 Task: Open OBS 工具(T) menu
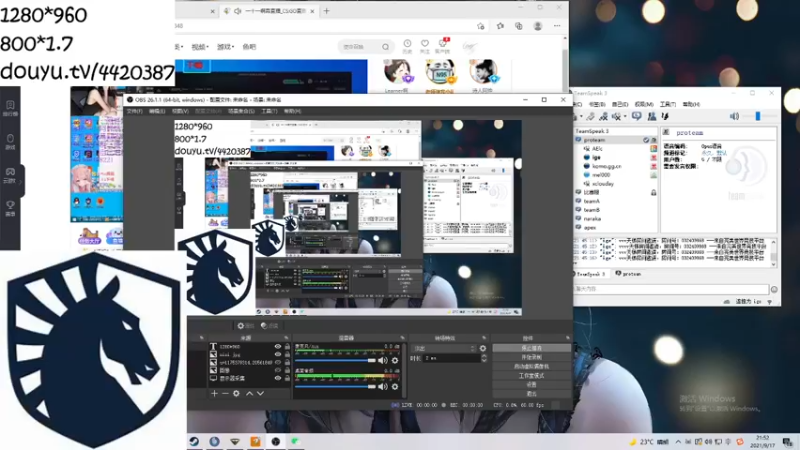click(x=269, y=111)
